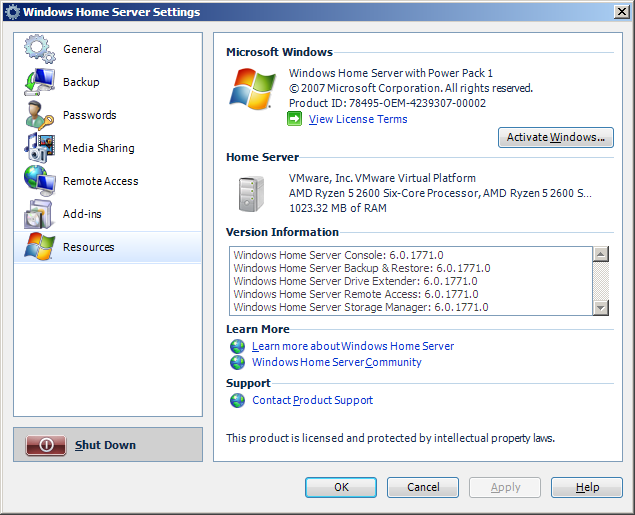
Task: Confirm with the OK button
Action: (341, 487)
